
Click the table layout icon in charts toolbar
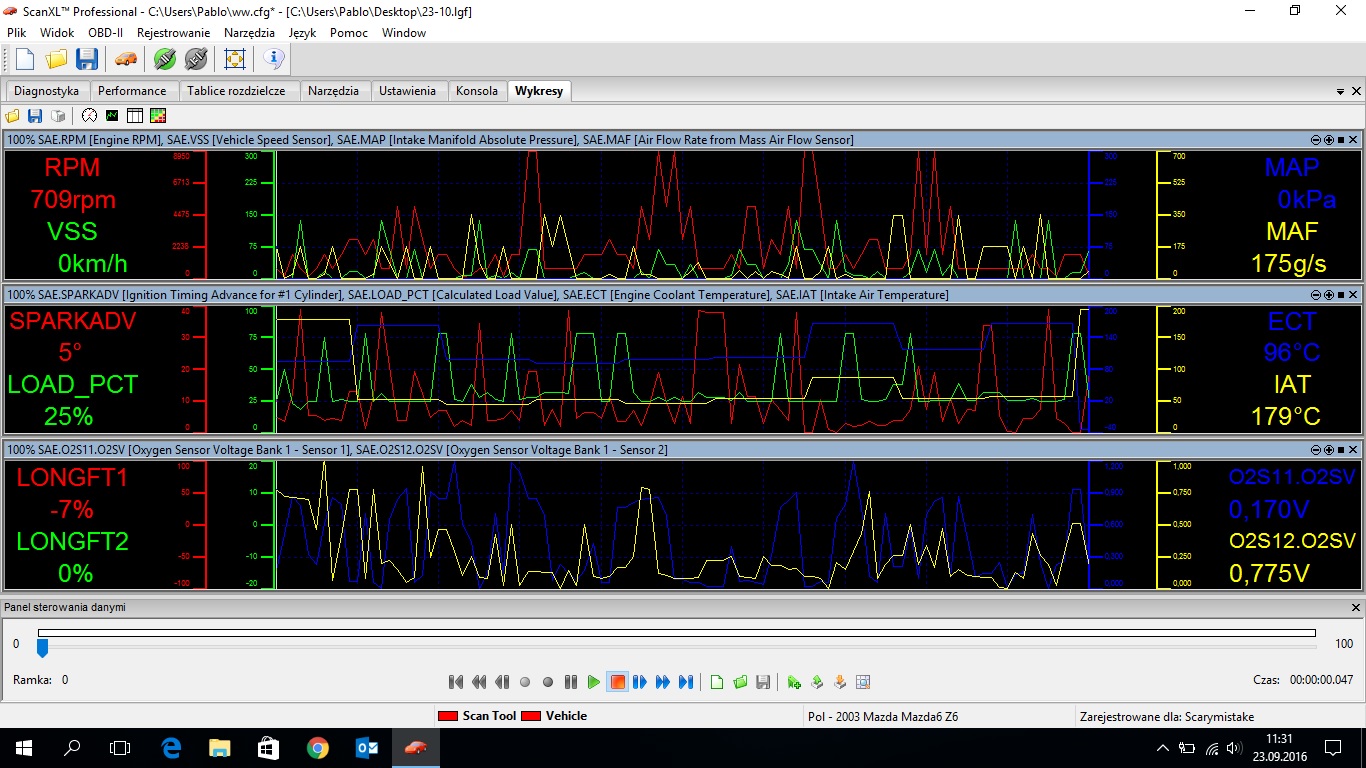pyautogui.click(x=134, y=116)
